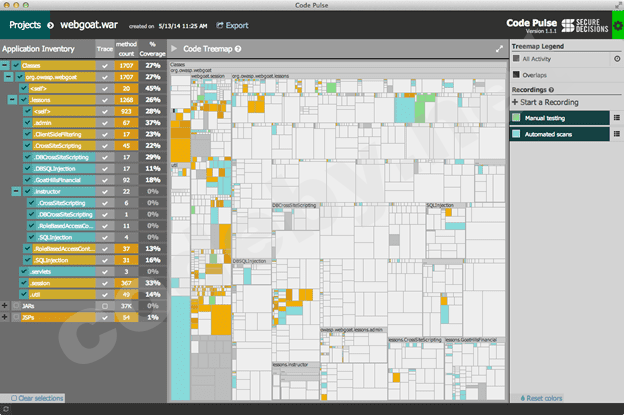Screen dimensions: 624x415
Task: Select the Overlaps legend entry
Action: [x=534, y=75]
